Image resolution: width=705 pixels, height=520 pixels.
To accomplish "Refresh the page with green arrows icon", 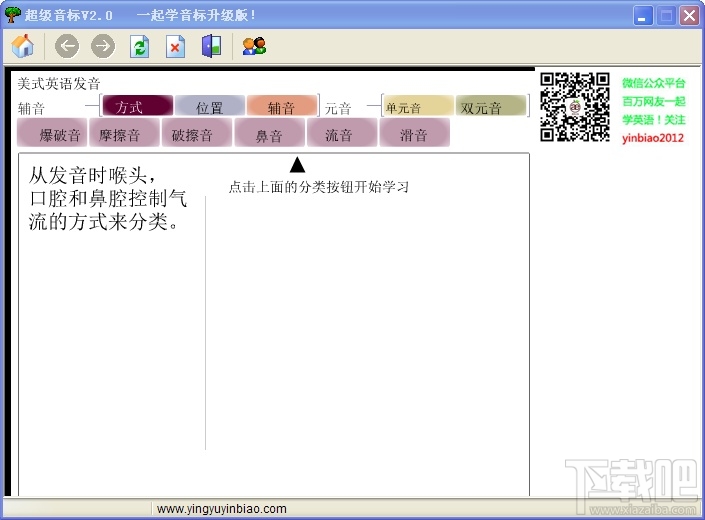I will [x=139, y=46].
